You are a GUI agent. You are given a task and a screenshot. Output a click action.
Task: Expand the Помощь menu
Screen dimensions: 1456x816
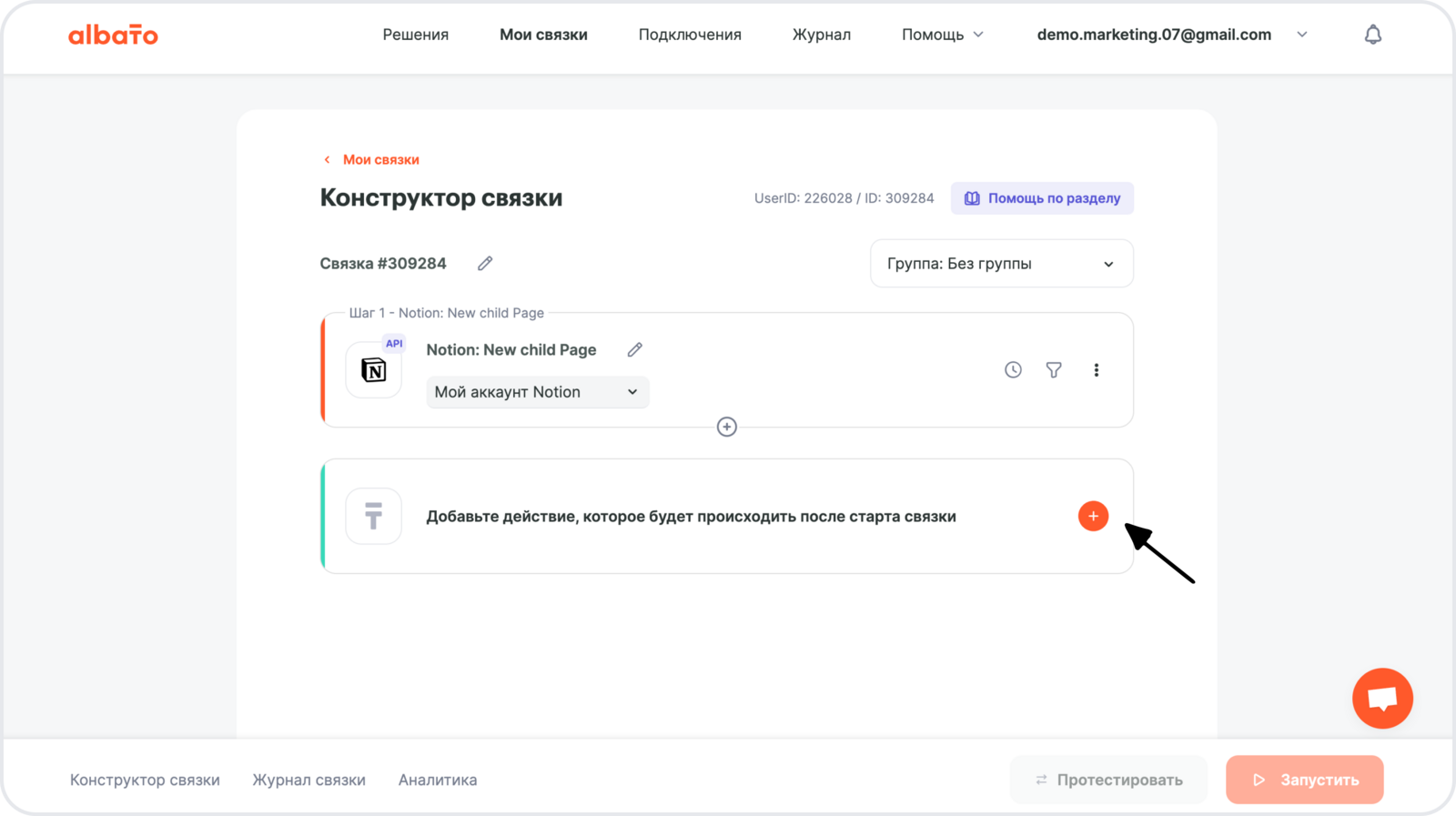942,35
